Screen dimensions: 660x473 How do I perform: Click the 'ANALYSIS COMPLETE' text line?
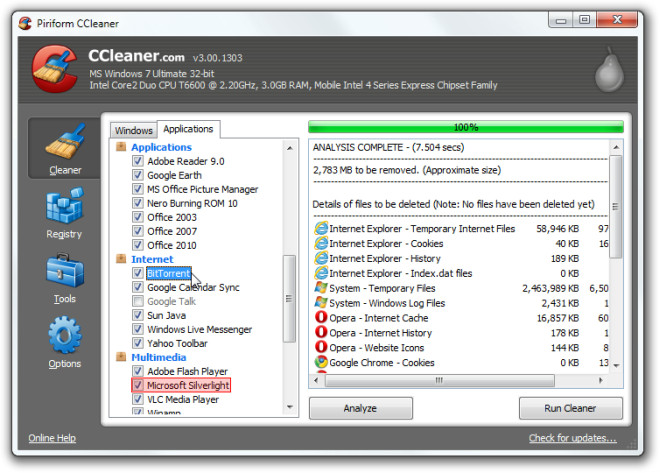(x=388, y=147)
